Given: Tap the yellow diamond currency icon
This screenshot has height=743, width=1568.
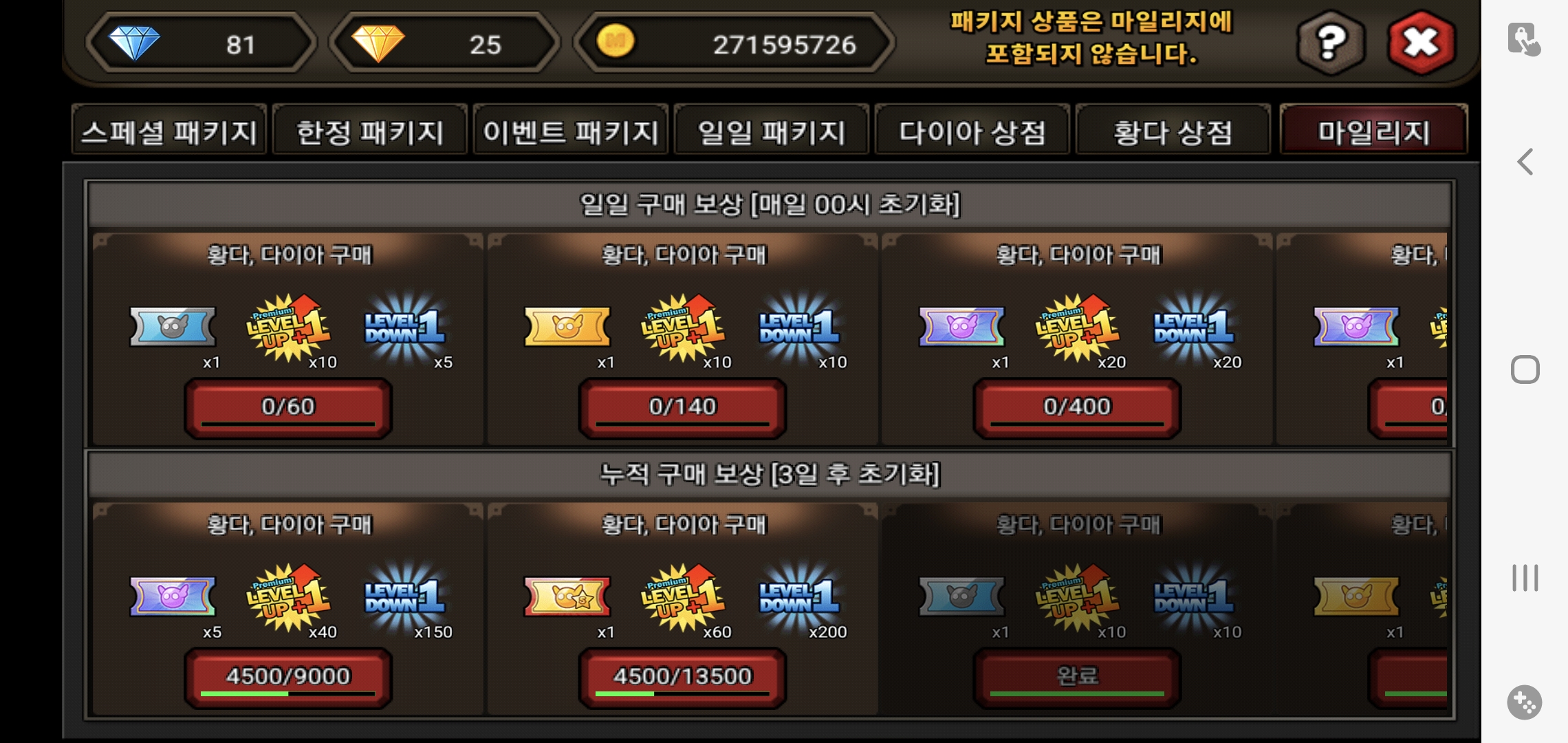Looking at the screenshot, I should tap(378, 43).
